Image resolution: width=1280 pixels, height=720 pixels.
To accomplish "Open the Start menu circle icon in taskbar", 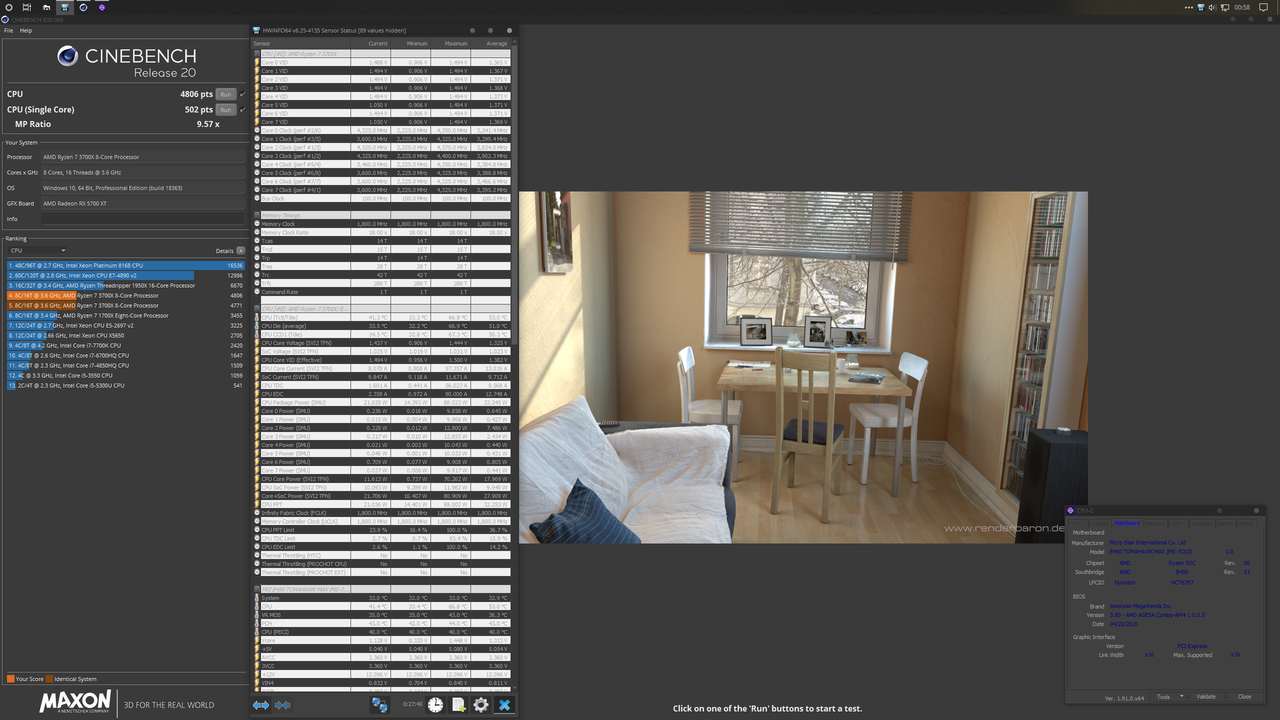I will click(9, 7).
